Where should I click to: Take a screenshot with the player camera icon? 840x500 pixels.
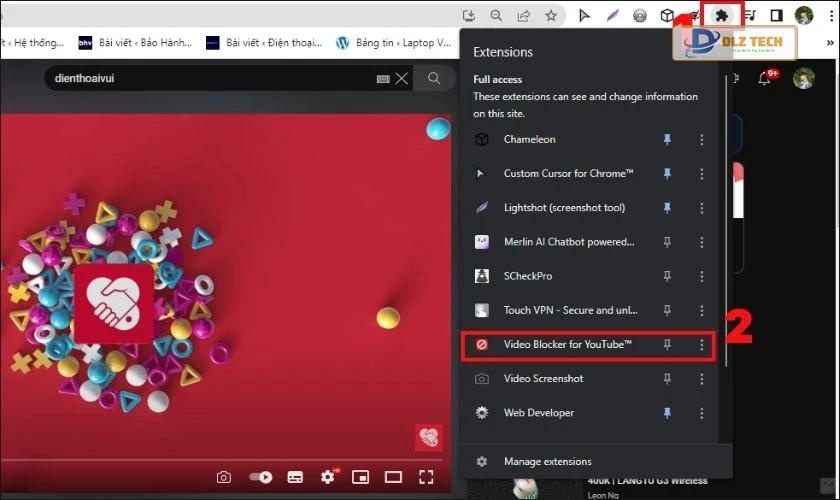click(x=224, y=477)
